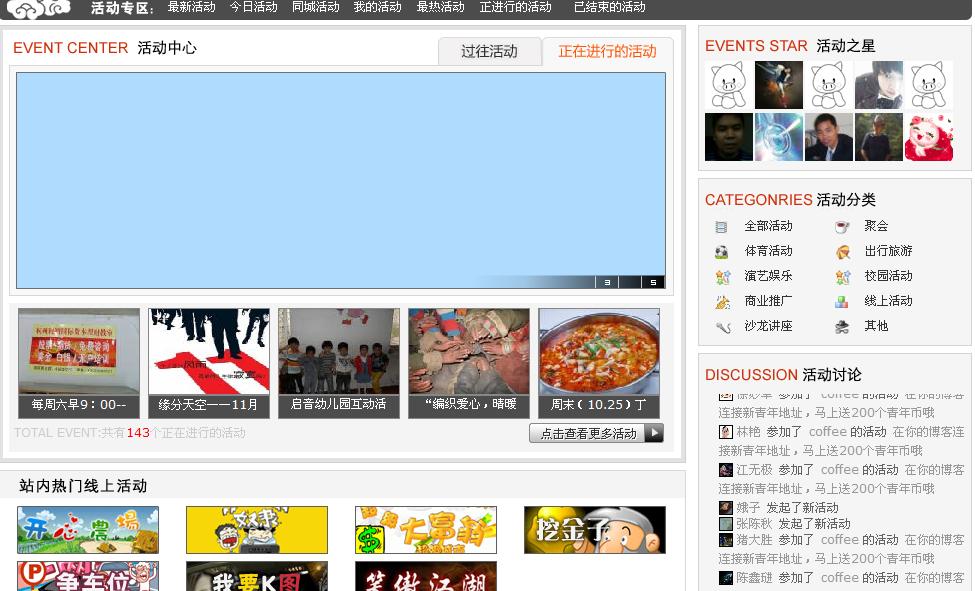Image resolution: width=975 pixels, height=591 pixels.
Task: Click the dancer photo in Events Star
Action: (x=779, y=85)
